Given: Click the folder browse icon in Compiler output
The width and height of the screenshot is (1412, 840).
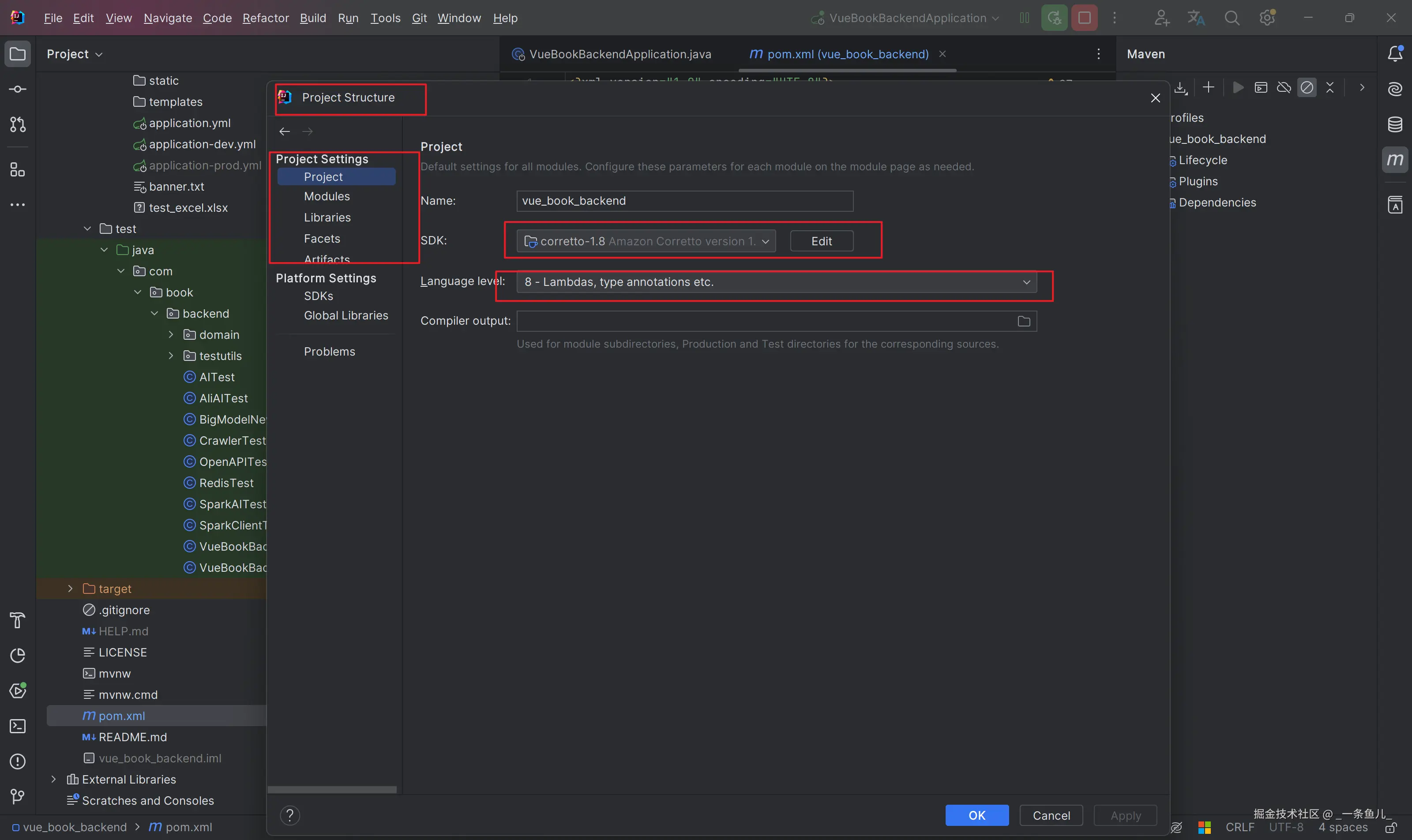Looking at the screenshot, I should coord(1024,322).
